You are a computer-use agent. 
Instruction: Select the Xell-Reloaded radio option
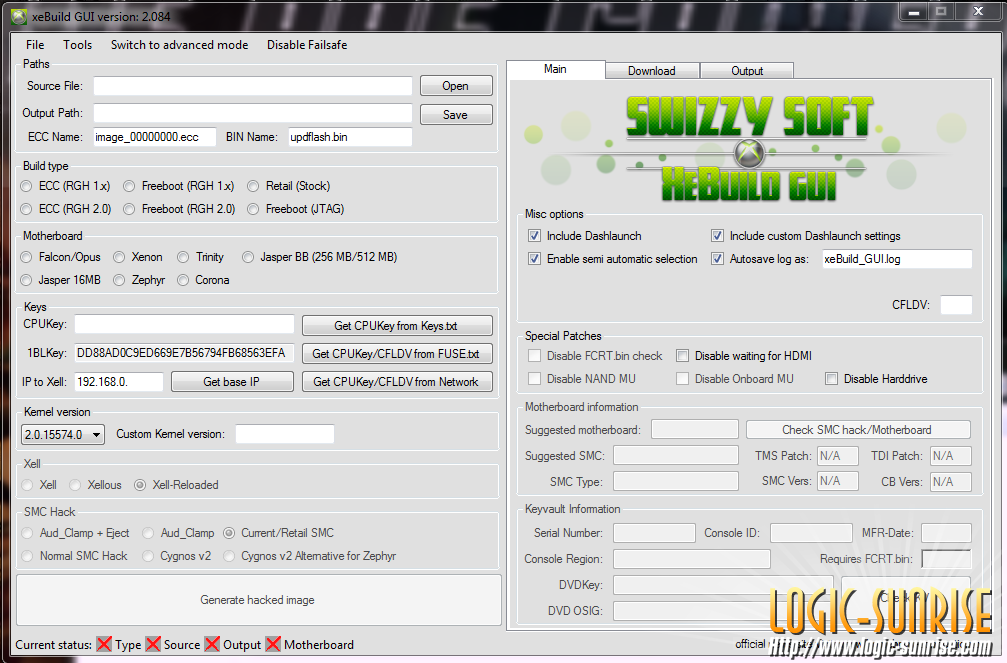point(177,485)
